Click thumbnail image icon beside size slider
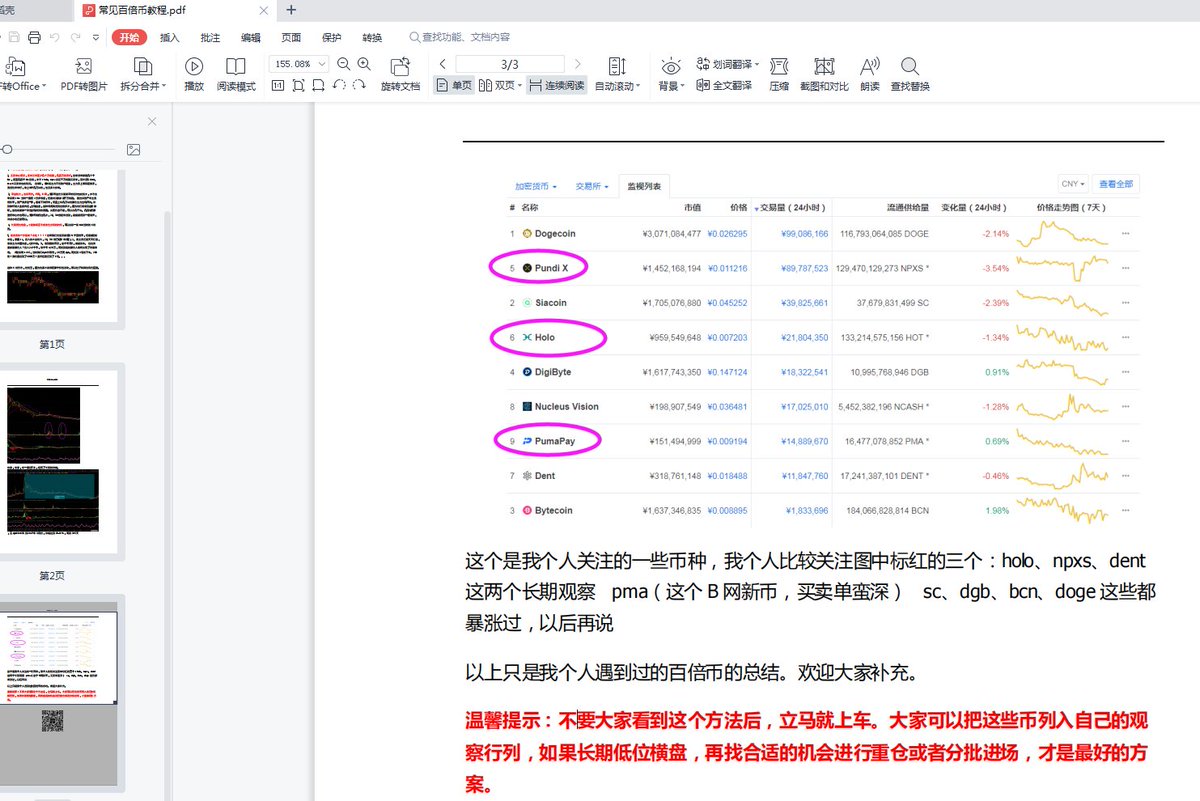This screenshot has width=1200, height=801. click(x=134, y=149)
